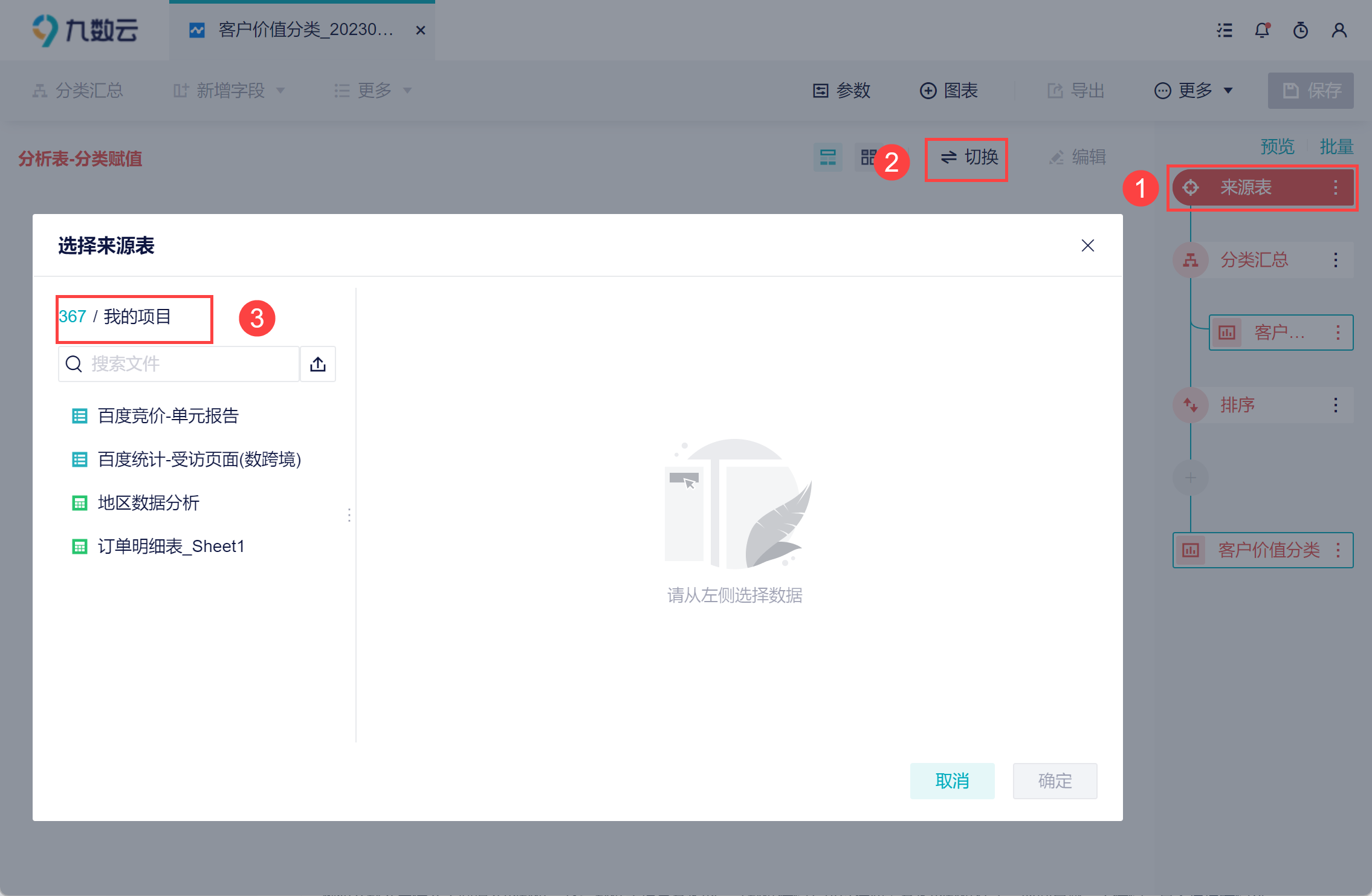Click the timer clock icon in header
This screenshot has width=1372, height=896.
click(1300, 30)
